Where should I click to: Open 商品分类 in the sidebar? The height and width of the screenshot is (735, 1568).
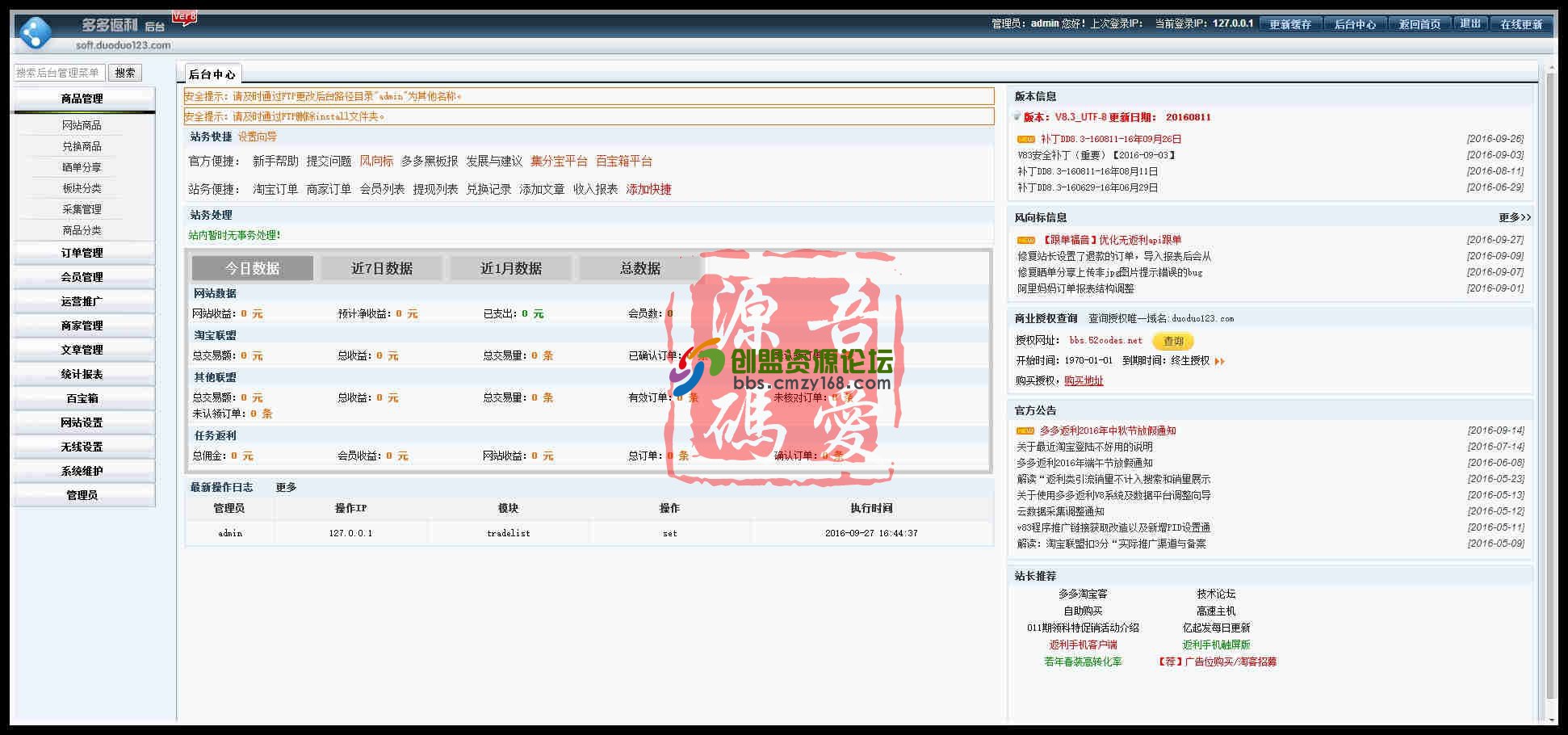pyautogui.click(x=82, y=230)
